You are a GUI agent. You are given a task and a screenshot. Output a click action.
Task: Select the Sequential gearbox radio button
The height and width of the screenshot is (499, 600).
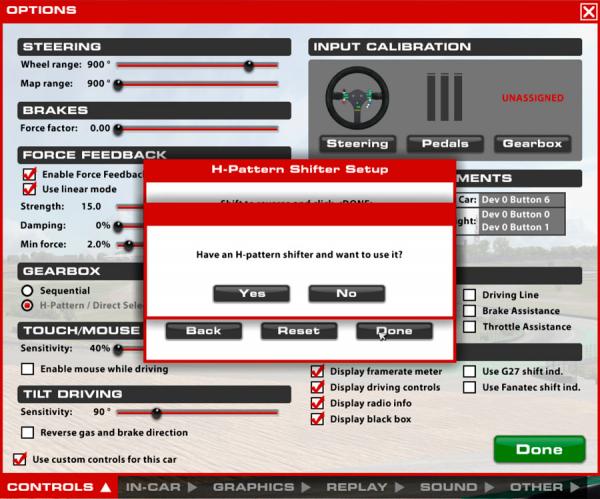(29, 290)
